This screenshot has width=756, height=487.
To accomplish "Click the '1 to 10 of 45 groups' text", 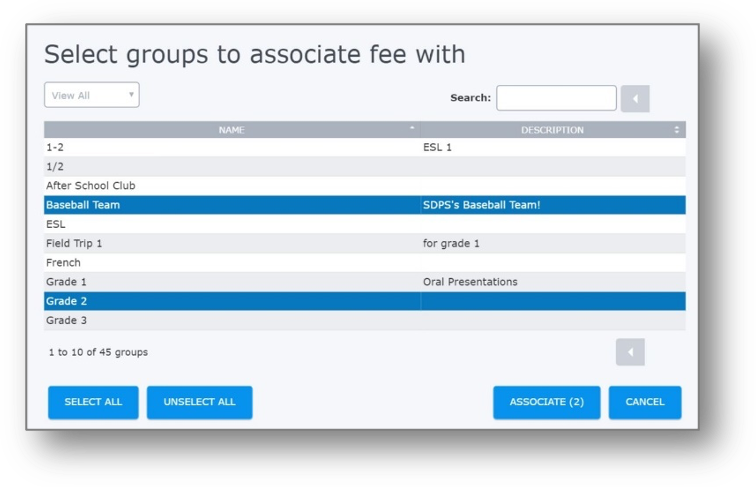I will coord(98,352).
